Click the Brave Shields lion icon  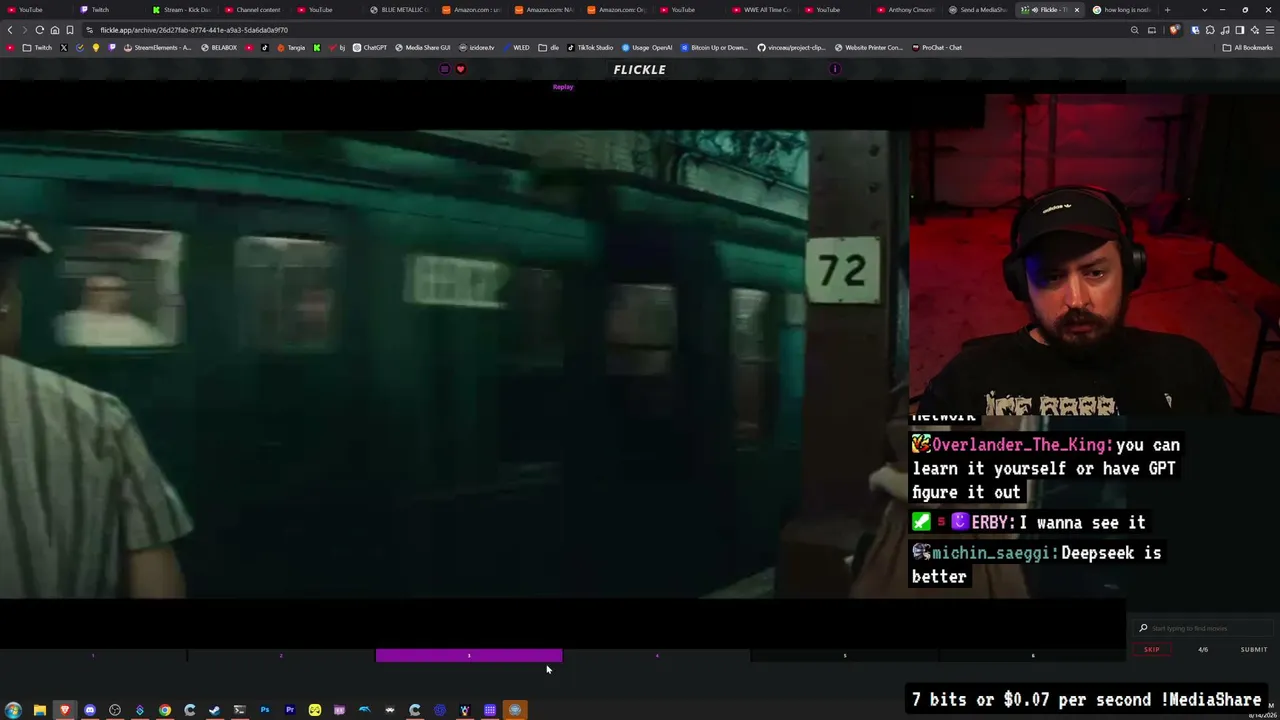tap(1174, 30)
